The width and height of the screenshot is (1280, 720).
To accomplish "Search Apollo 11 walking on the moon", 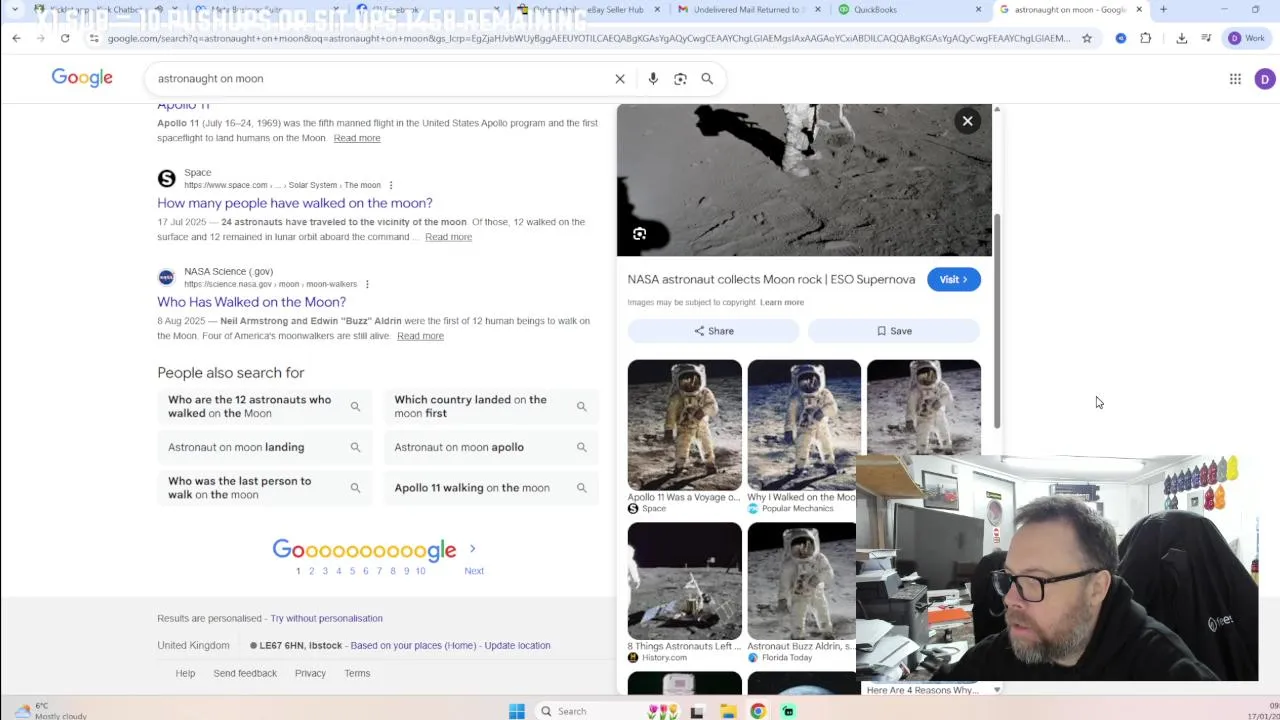I will (491, 488).
